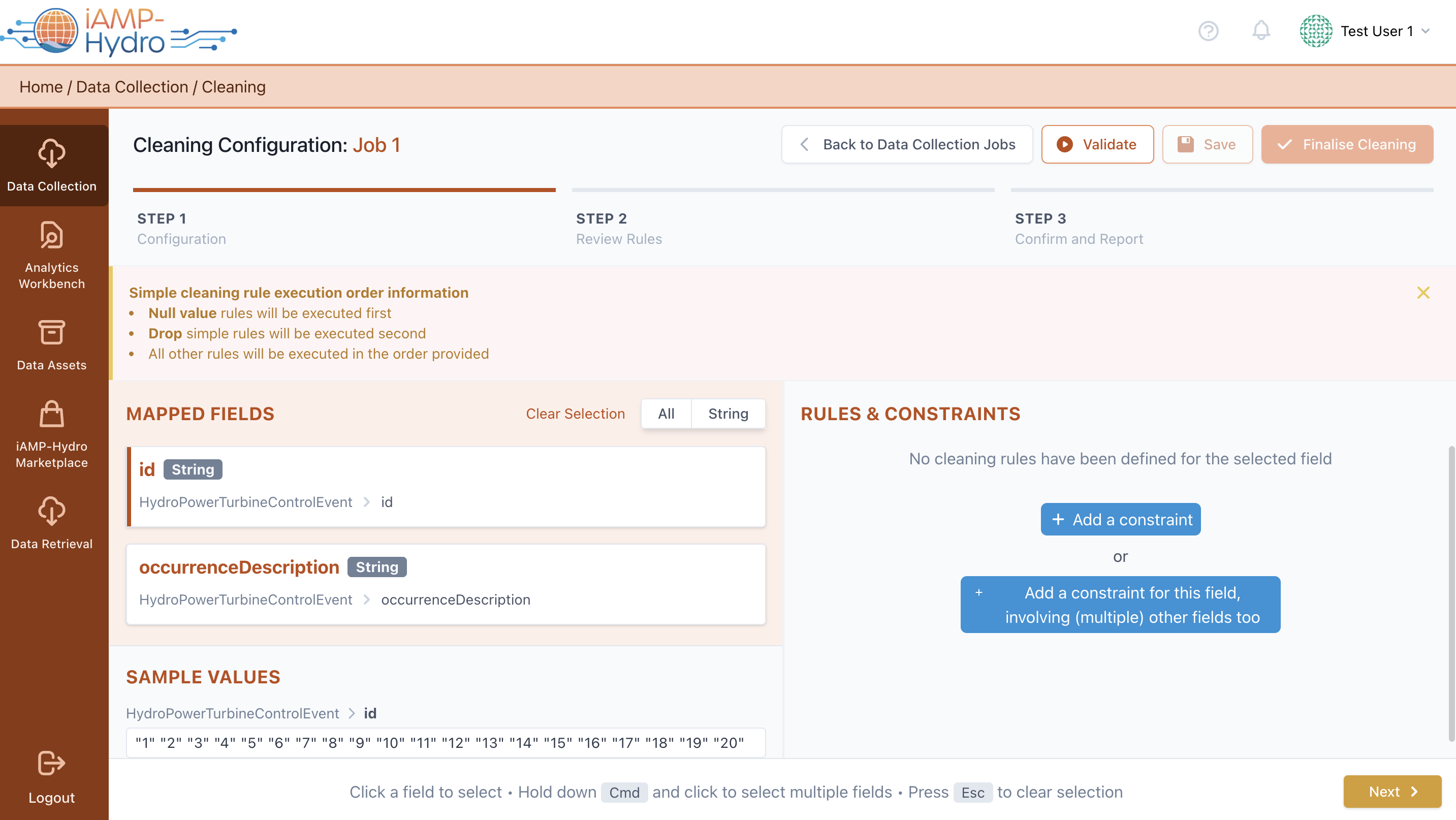Screen dimensions: 1456x820
Task: Dismiss the rule execution order info banner
Action: [1422, 293]
